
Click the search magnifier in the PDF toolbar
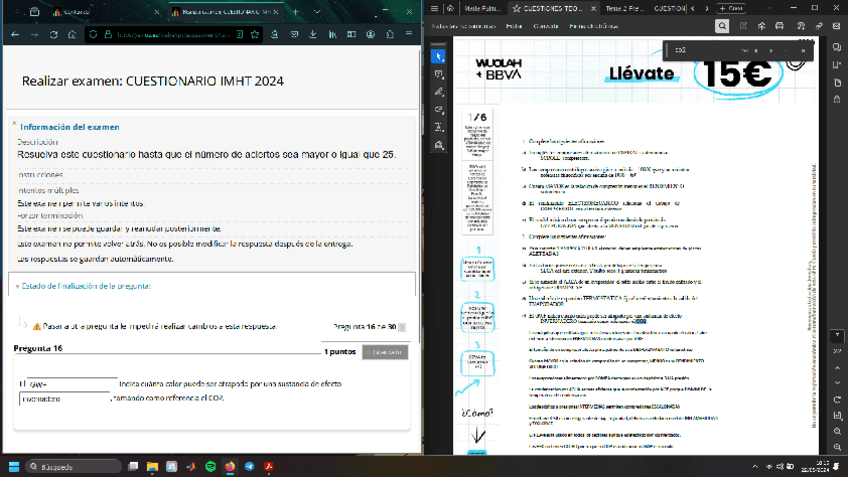[722, 26]
